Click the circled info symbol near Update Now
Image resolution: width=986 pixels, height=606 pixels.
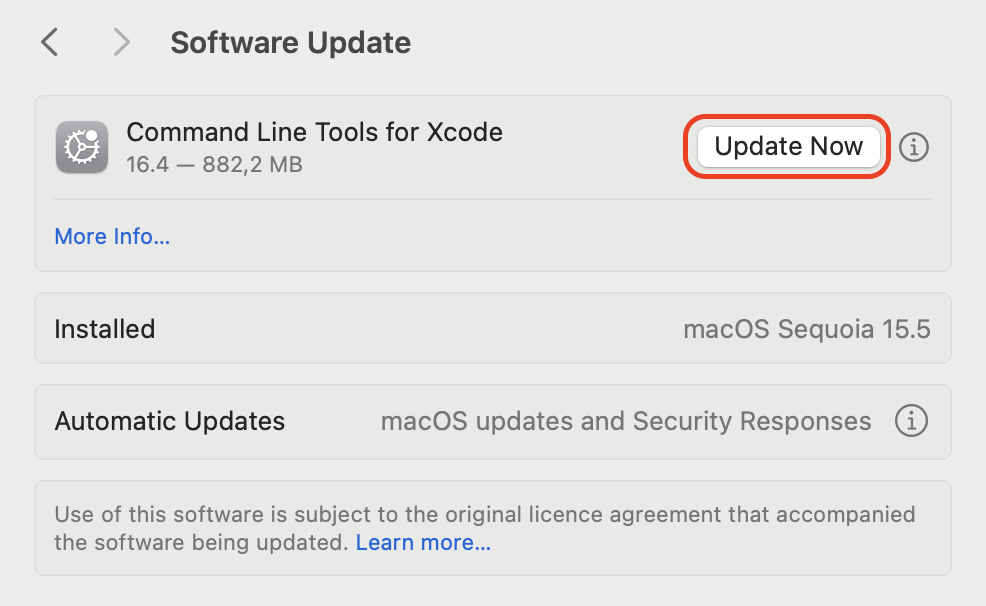(913, 147)
